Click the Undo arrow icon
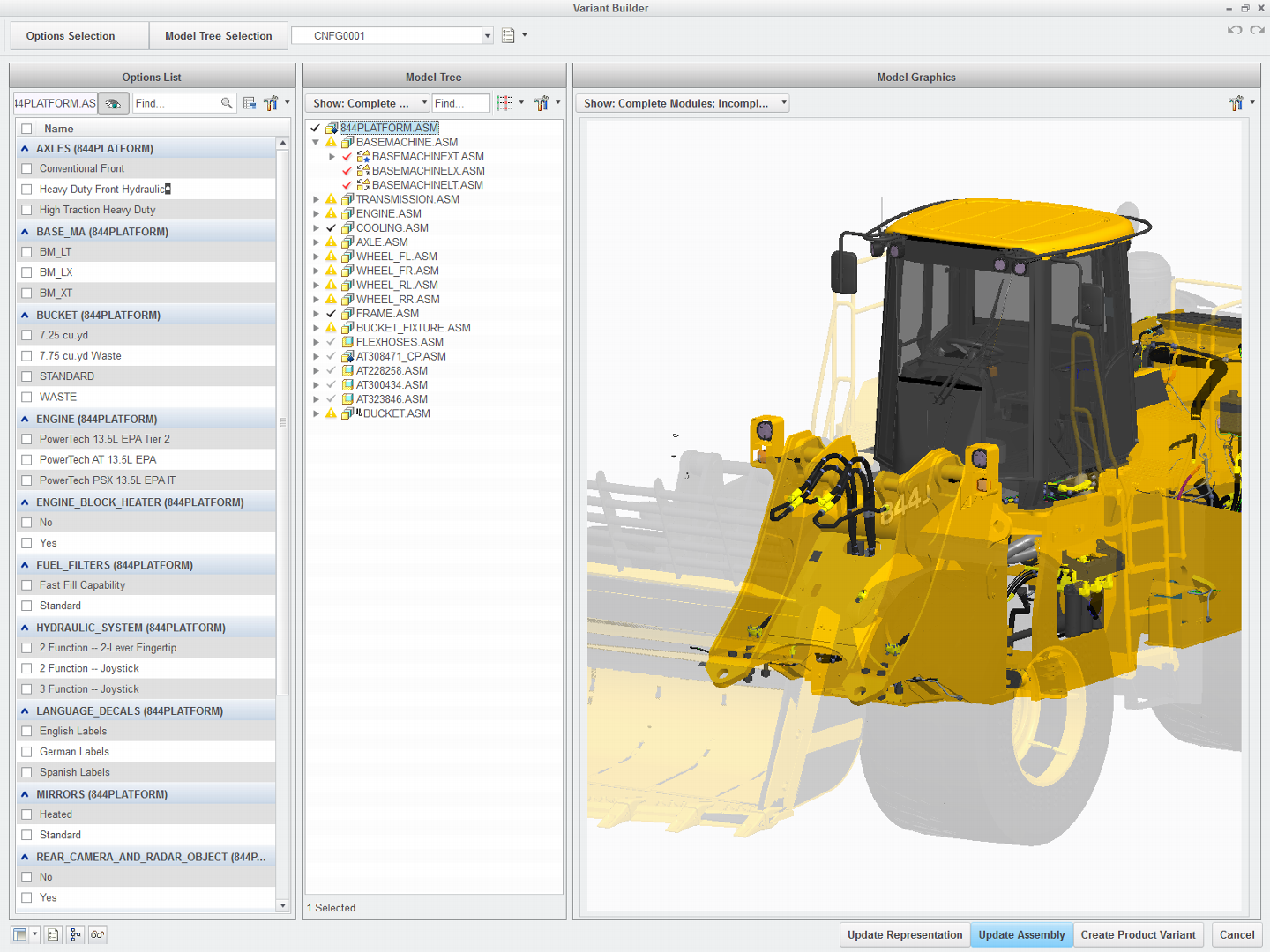This screenshot has width=1270, height=952. click(x=1234, y=29)
